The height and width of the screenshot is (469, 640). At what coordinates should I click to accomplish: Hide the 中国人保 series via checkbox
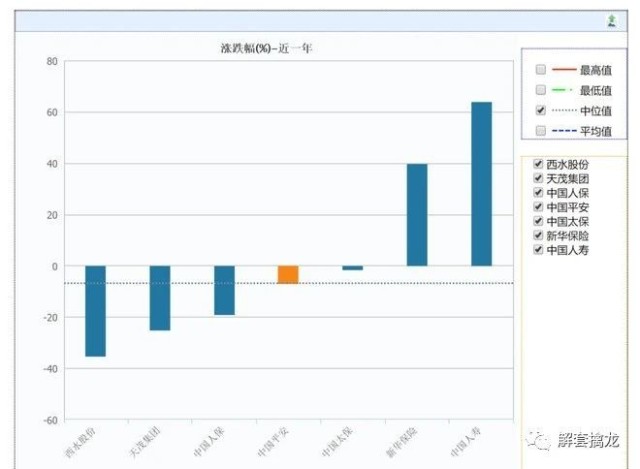tap(538, 192)
